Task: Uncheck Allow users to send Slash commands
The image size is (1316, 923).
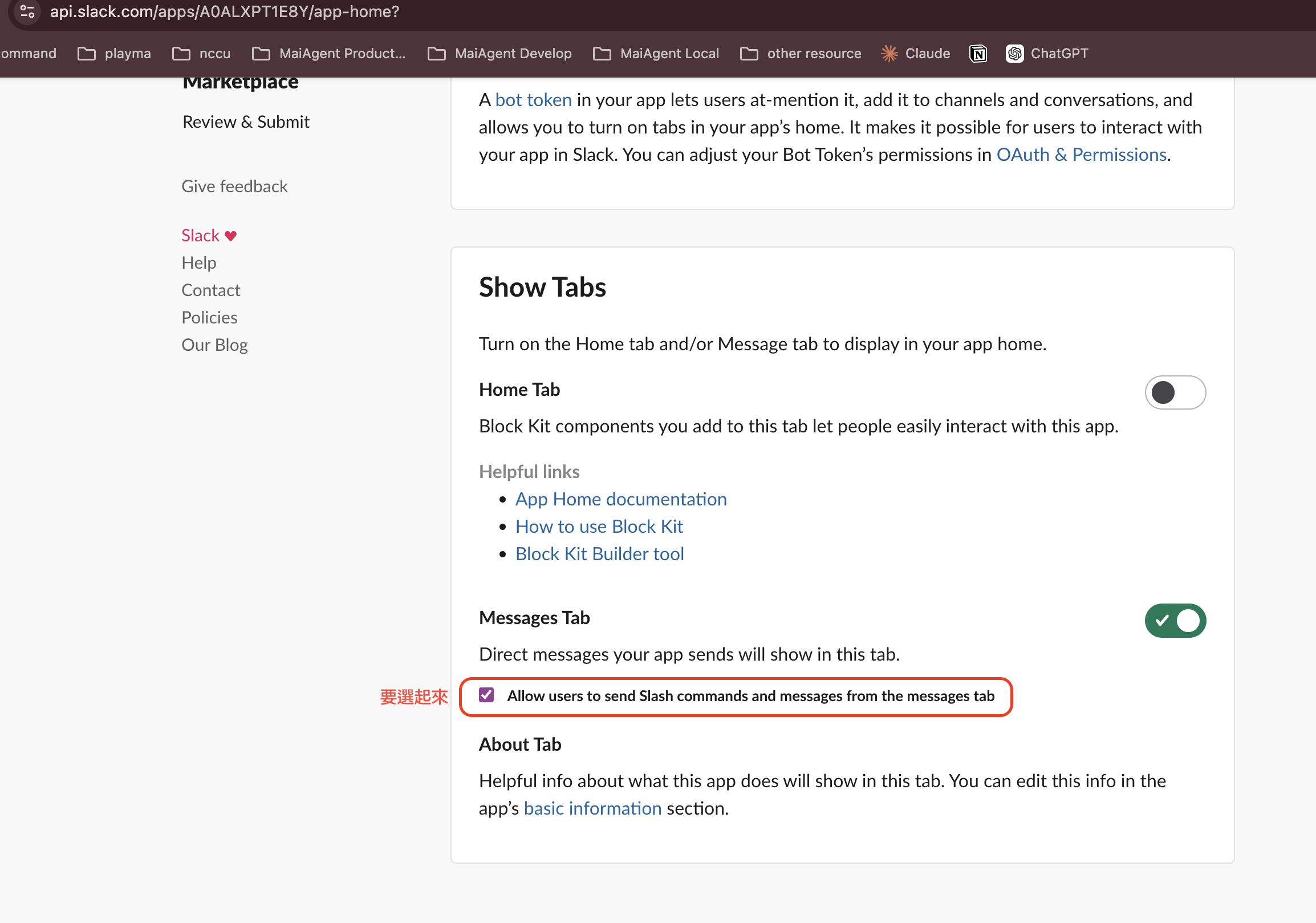Action: (486, 695)
